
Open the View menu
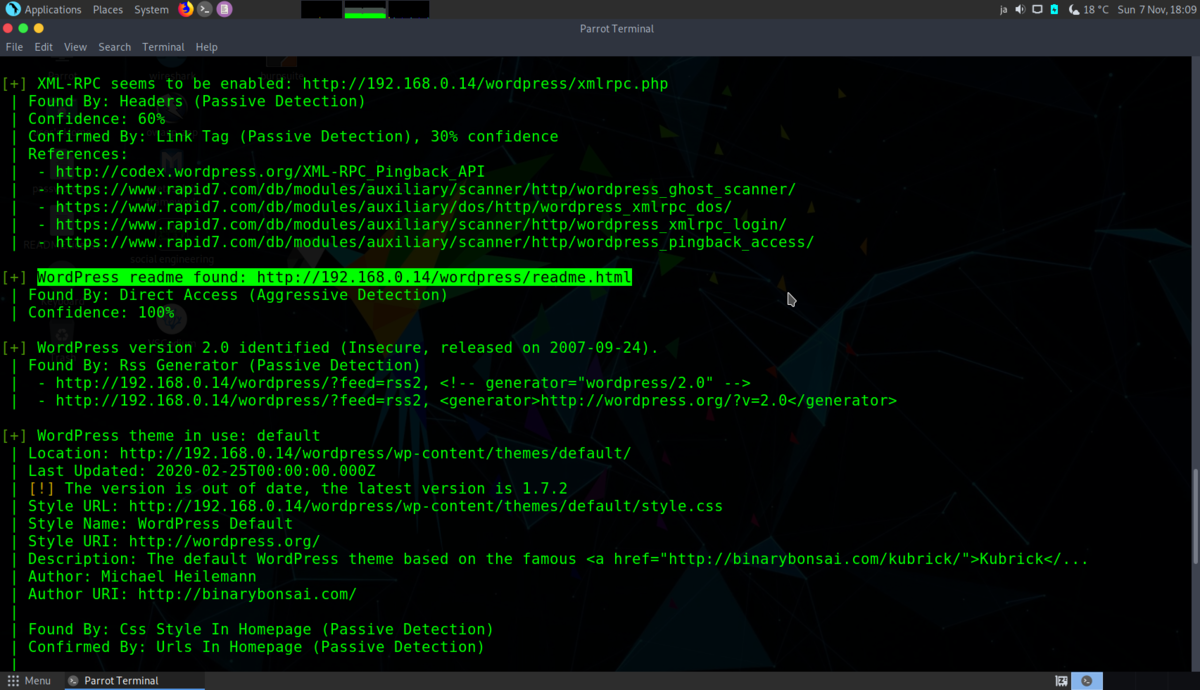(75, 47)
